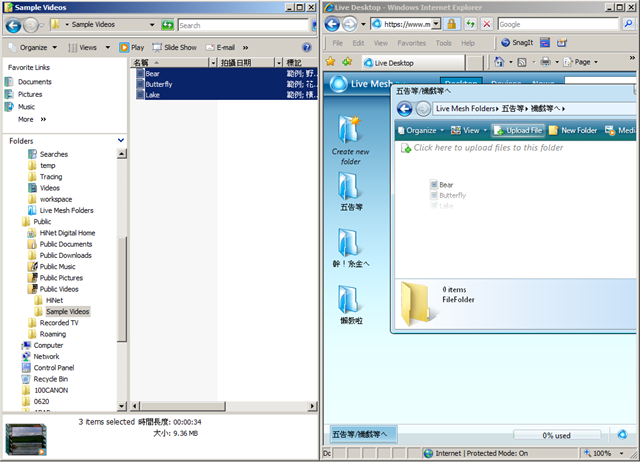The height and width of the screenshot is (462, 640).
Task: Click E-mail in Explorer toolbar
Action: [x=220, y=48]
